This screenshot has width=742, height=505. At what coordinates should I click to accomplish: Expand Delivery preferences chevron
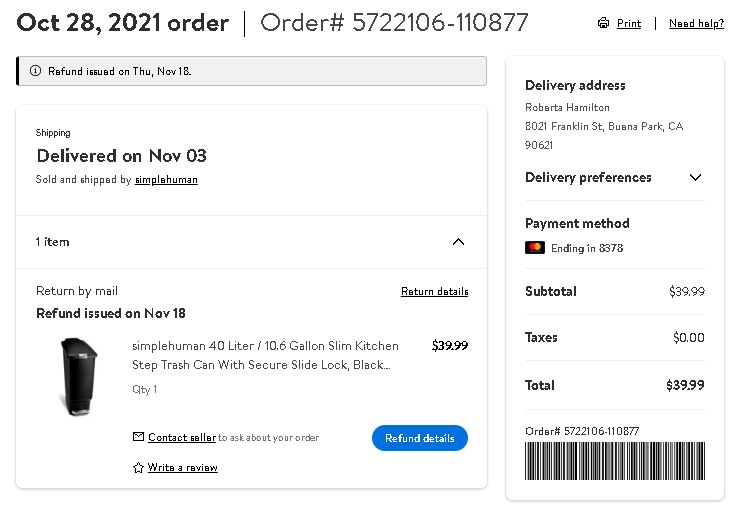coord(695,177)
